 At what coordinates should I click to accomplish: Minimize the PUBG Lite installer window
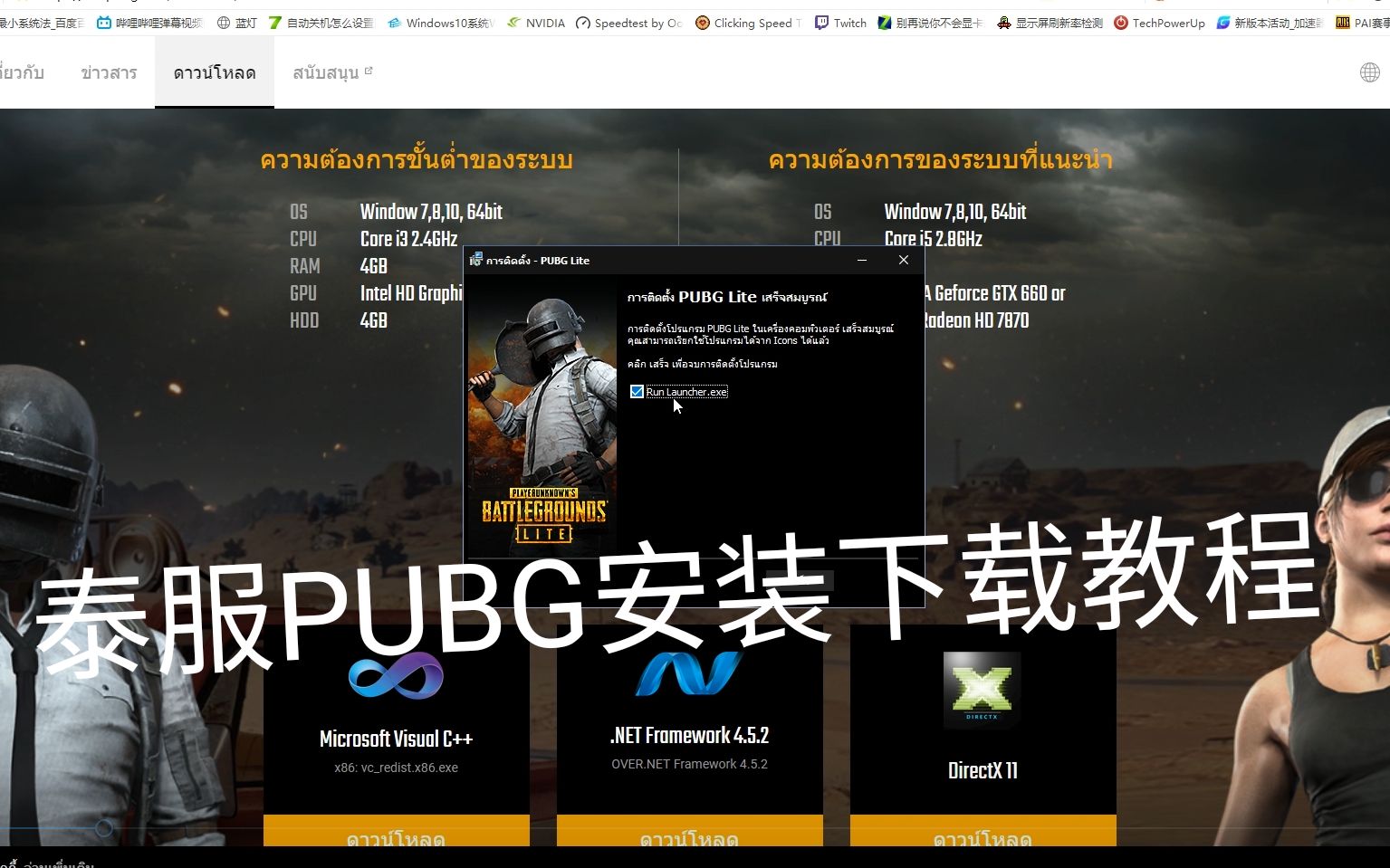pos(862,260)
